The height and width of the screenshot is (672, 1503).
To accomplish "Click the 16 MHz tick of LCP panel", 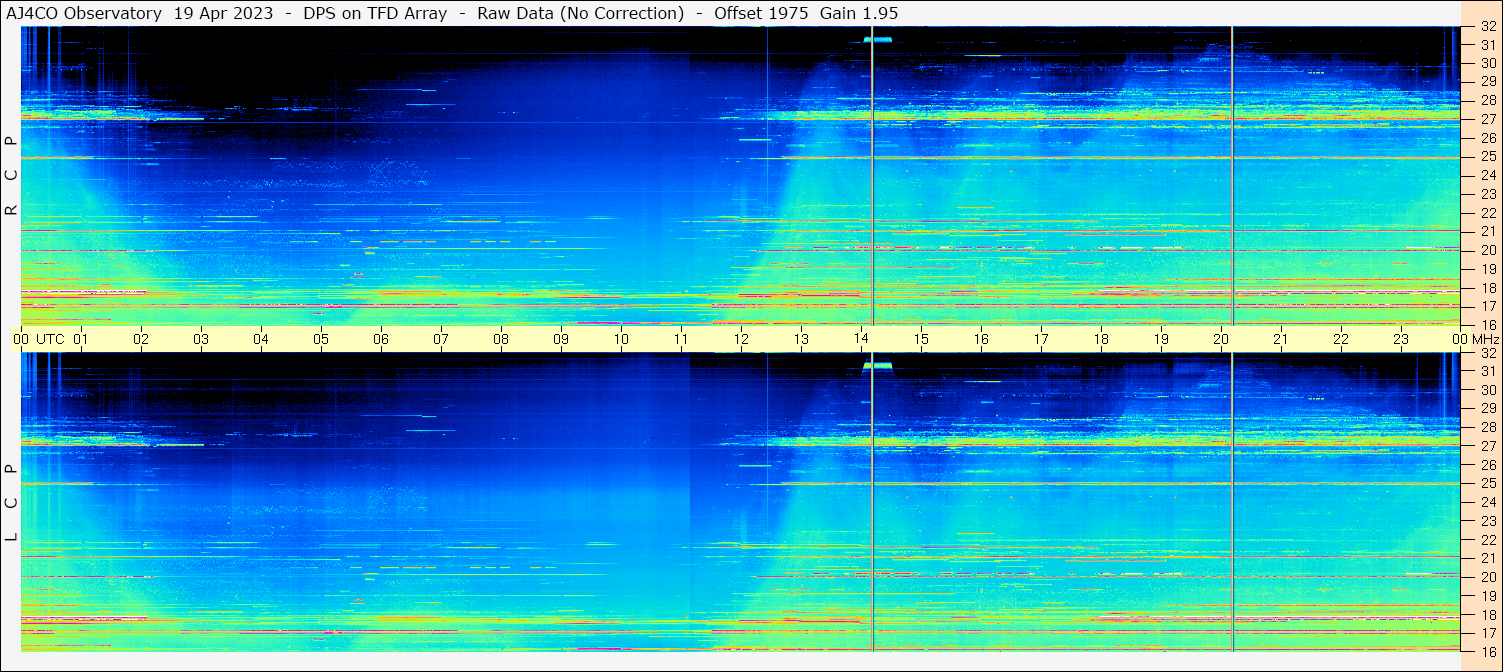I will tap(1488, 652).
